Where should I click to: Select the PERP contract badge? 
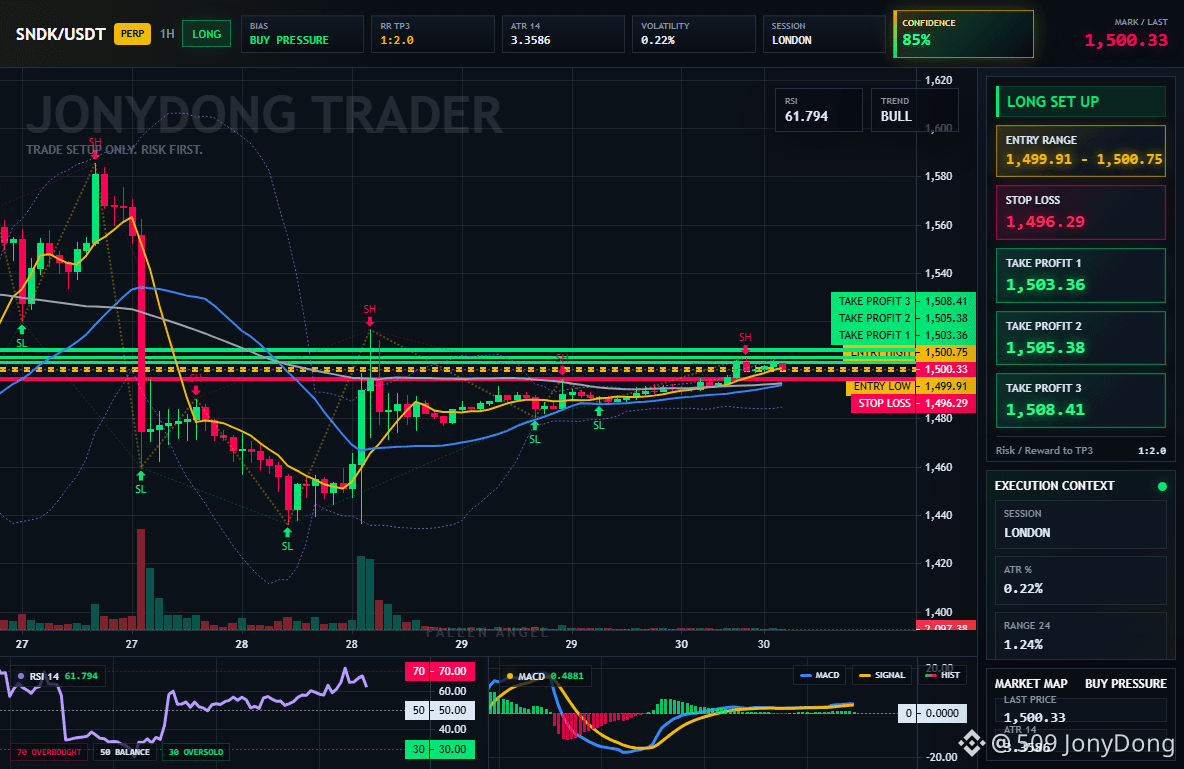coord(132,34)
